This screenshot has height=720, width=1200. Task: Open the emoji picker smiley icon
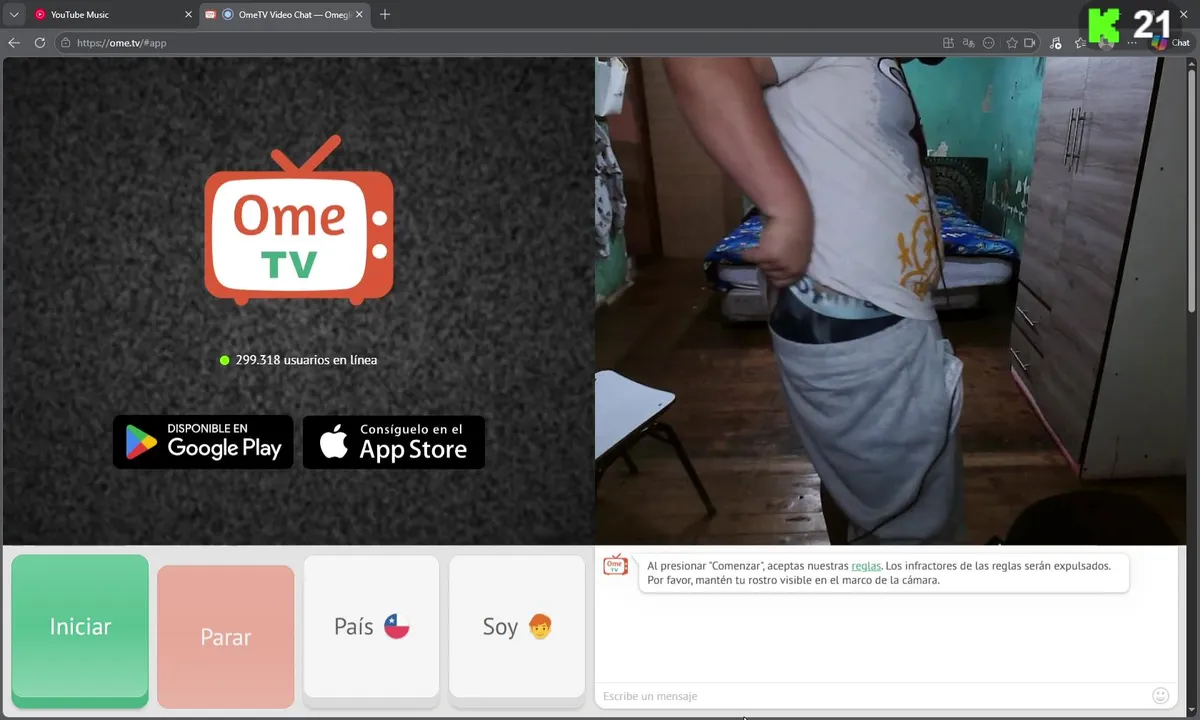coord(1161,695)
